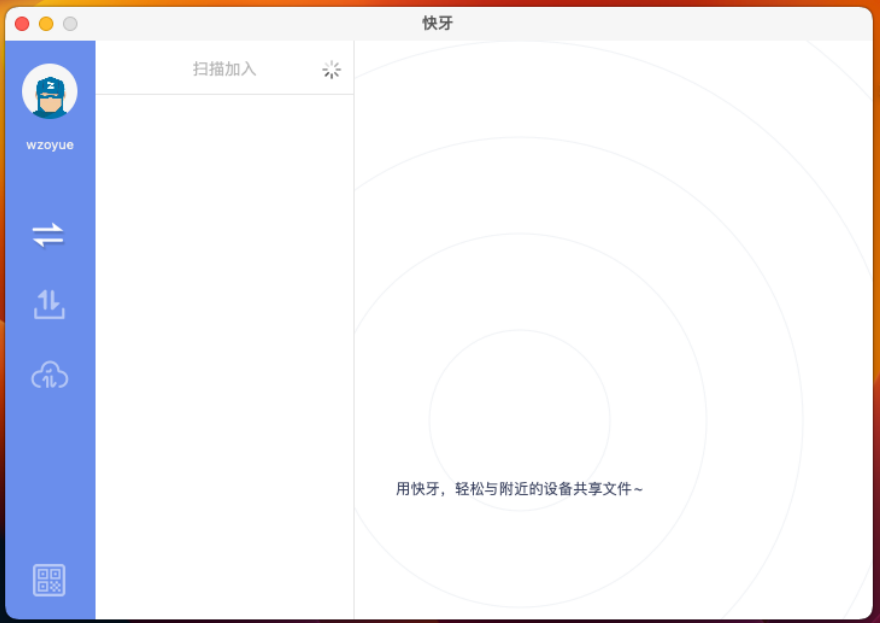Screen dimensions: 880x623
Task: Click the 扫描加入 header label
Action: [x=224, y=69]
